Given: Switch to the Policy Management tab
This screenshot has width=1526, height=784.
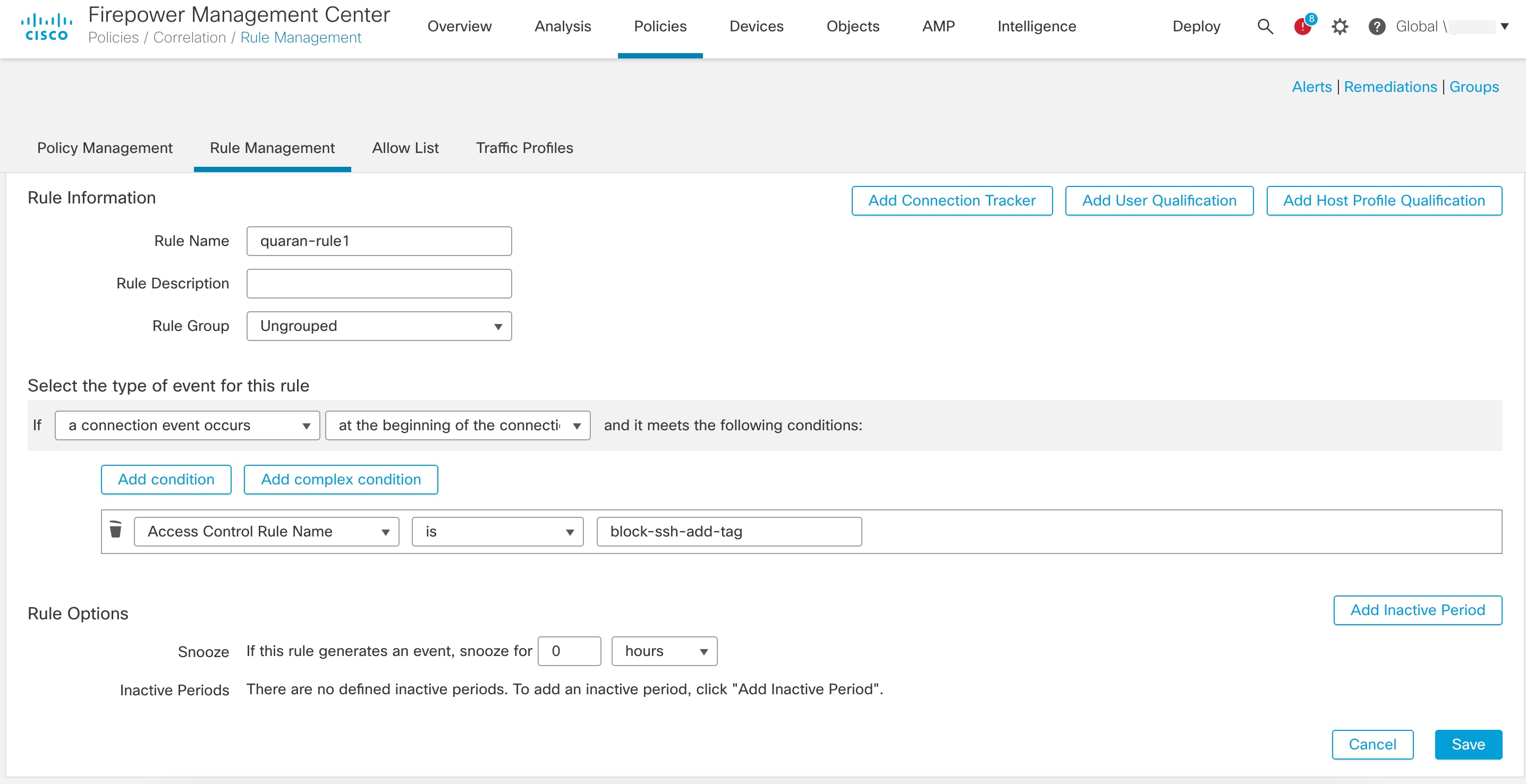Looking at the screenshot, I should point(104,148).
